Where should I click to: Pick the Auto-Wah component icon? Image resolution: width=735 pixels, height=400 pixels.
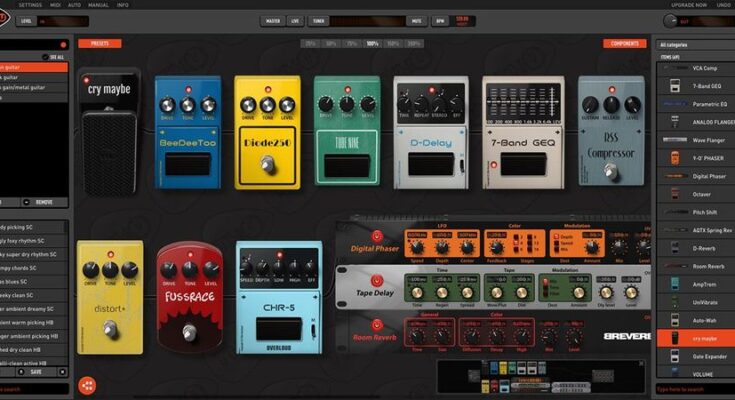point(675,320)
